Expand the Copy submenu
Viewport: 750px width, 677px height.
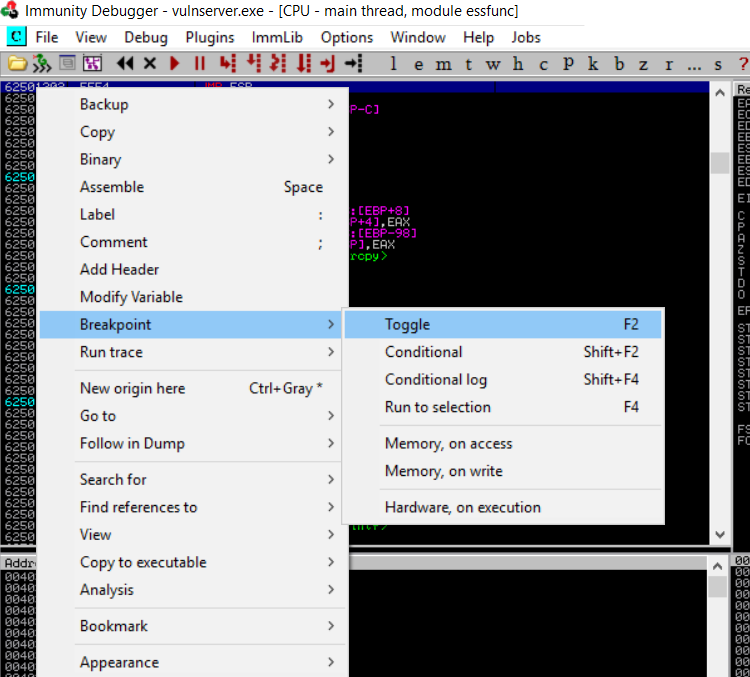pyautogui.click(x=190, y=132)
